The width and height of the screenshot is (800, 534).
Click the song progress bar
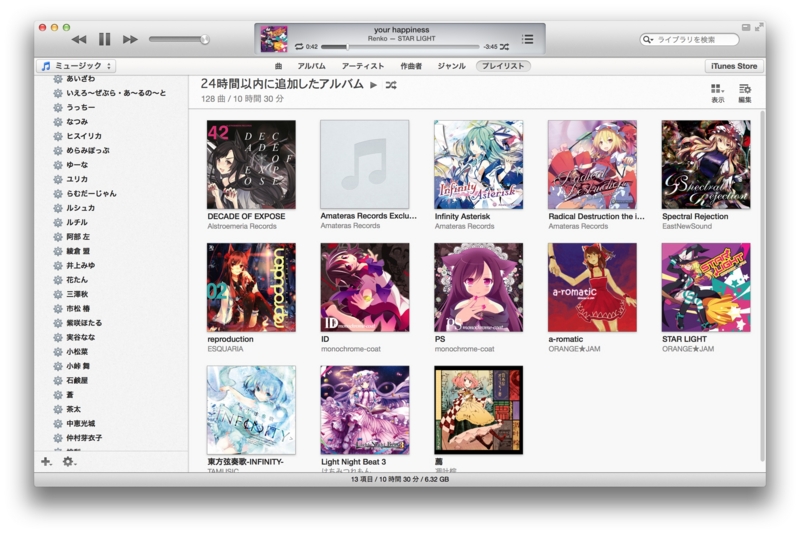[399, 46]
